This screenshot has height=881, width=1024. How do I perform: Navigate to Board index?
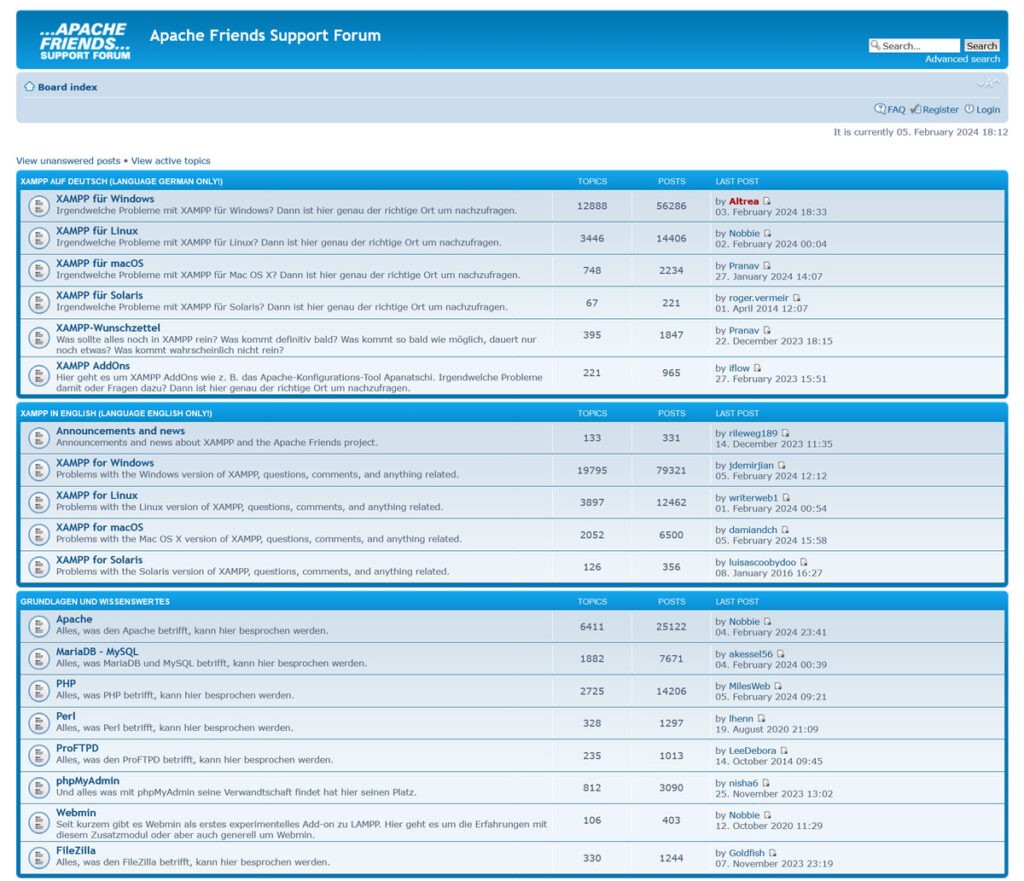[67, 87]
